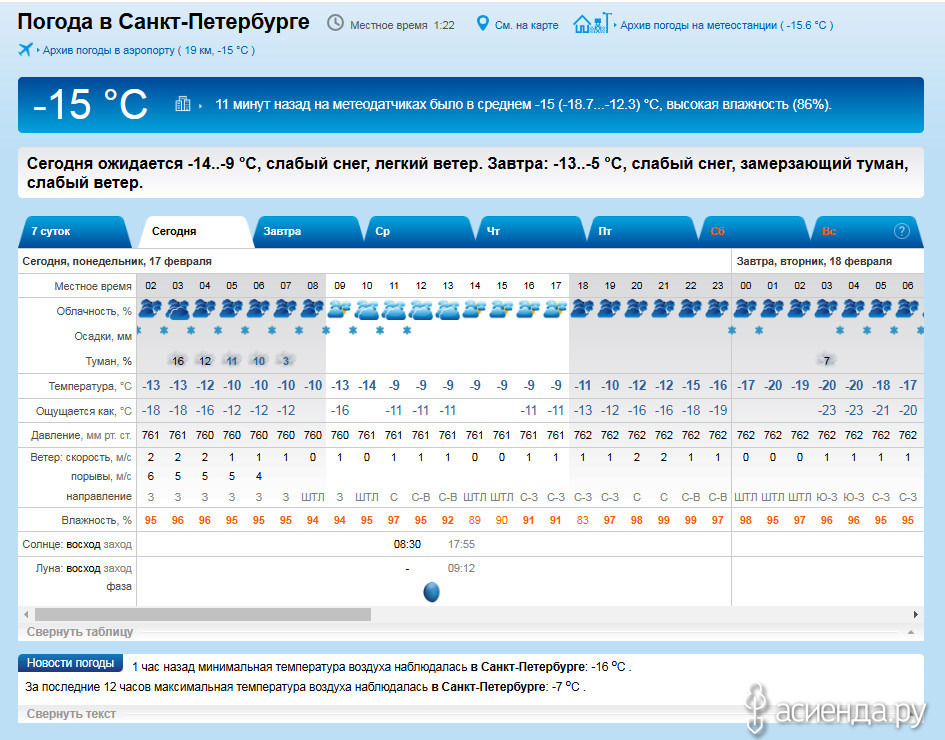Click the cloudiness icon for hour 10
The image size is (945, 740).
(x=366, y=310)
